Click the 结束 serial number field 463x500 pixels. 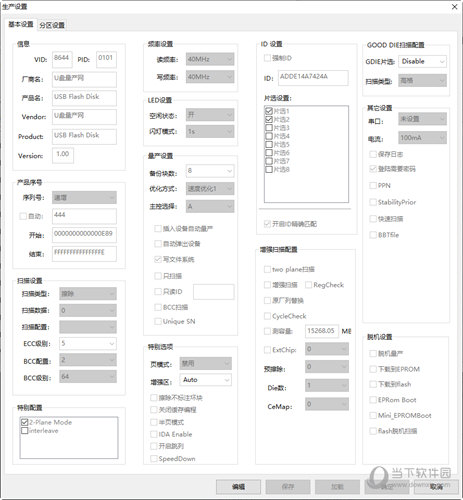pos(84,254)
